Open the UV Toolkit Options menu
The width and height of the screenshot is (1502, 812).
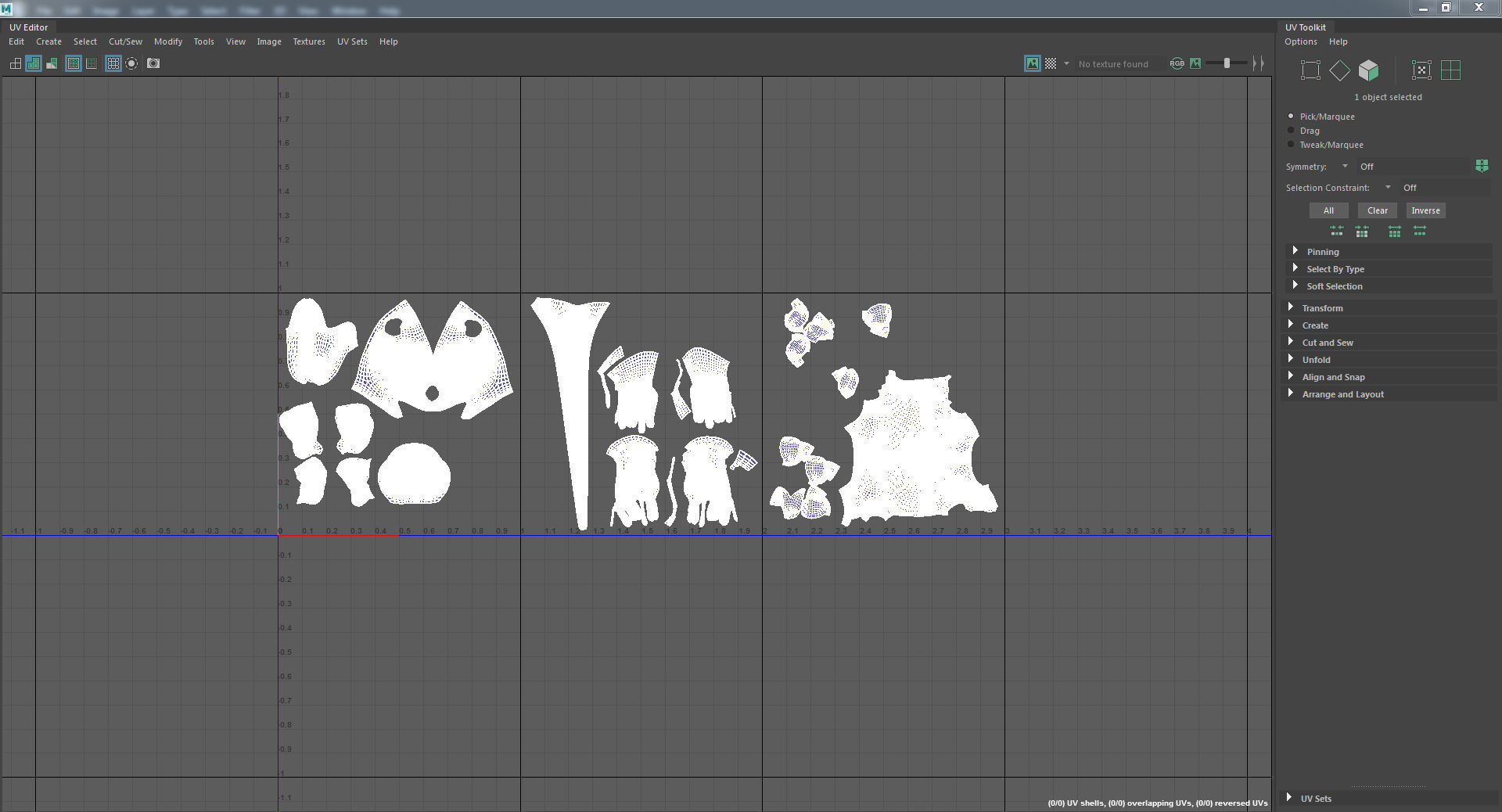point(1301,41)
